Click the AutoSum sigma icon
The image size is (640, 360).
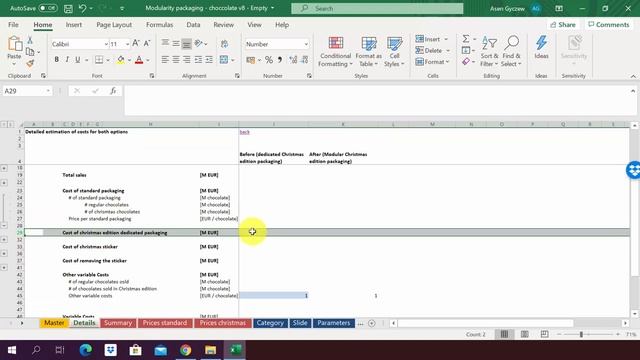[x=466, y=39]
